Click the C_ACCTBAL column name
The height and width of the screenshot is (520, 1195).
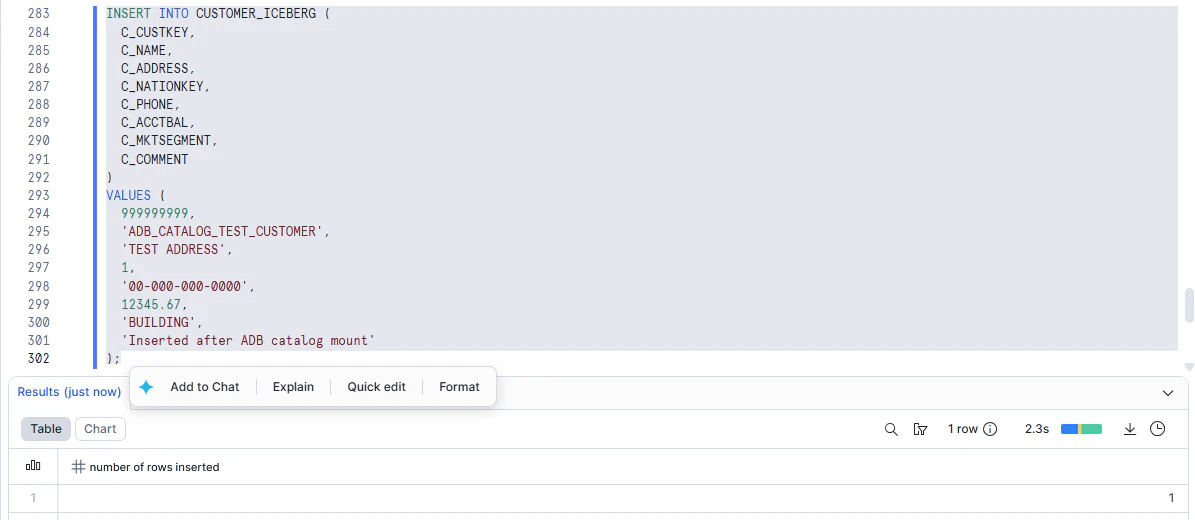coord(155,122)
